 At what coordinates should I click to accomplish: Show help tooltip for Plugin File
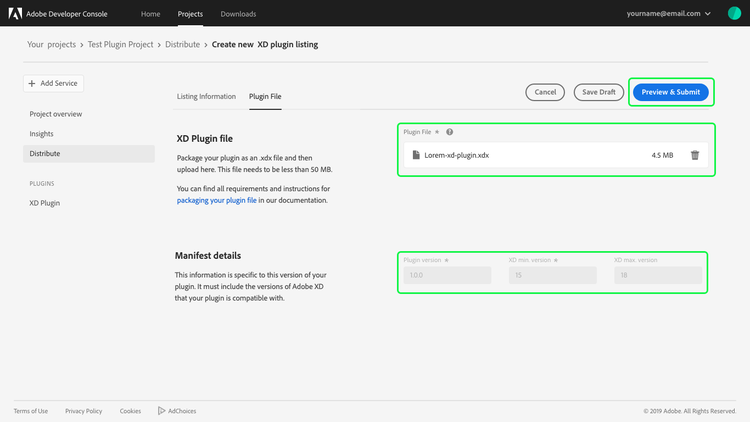point(450,132)
